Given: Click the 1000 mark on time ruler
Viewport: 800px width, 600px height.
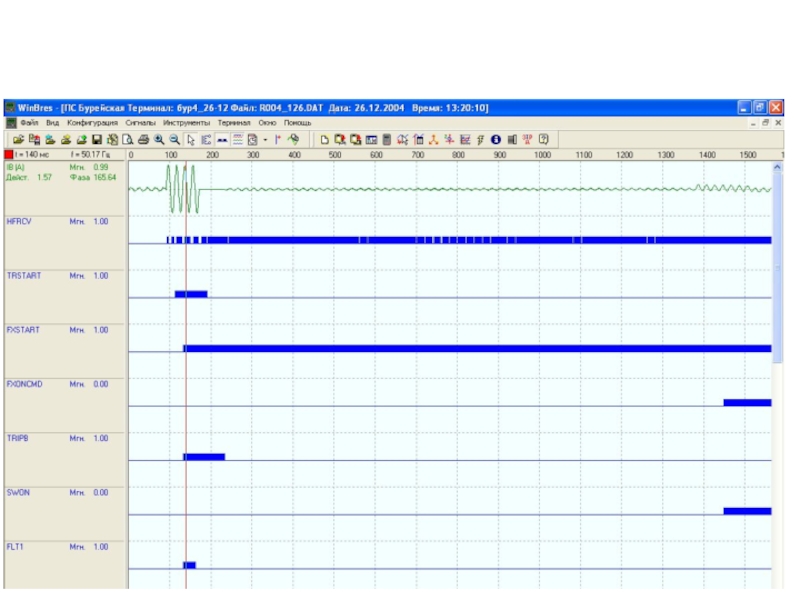Looking at the screenshot, I should tap(542, 155).
